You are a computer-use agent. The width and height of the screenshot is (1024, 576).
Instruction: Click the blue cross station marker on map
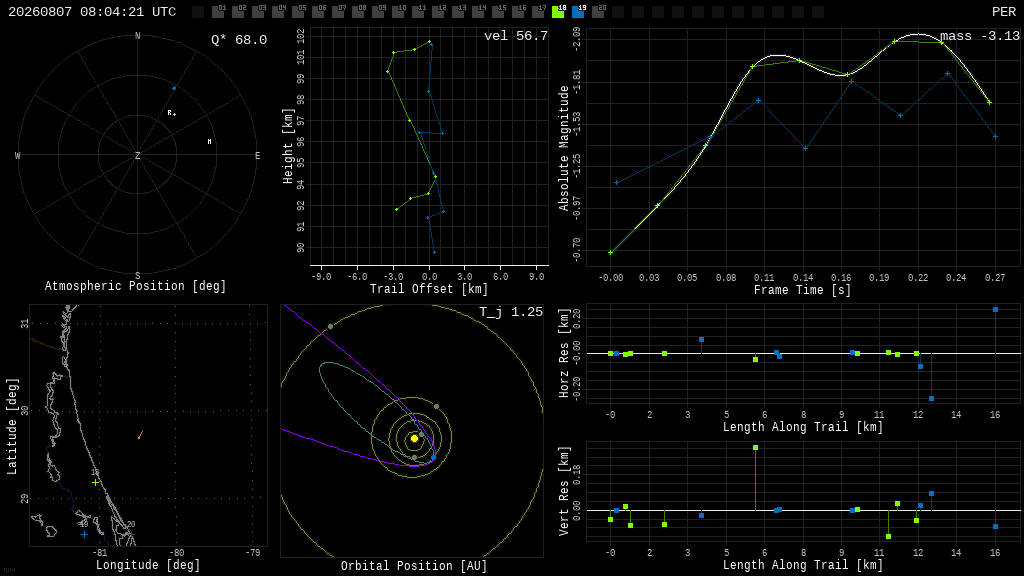point(84,534)
